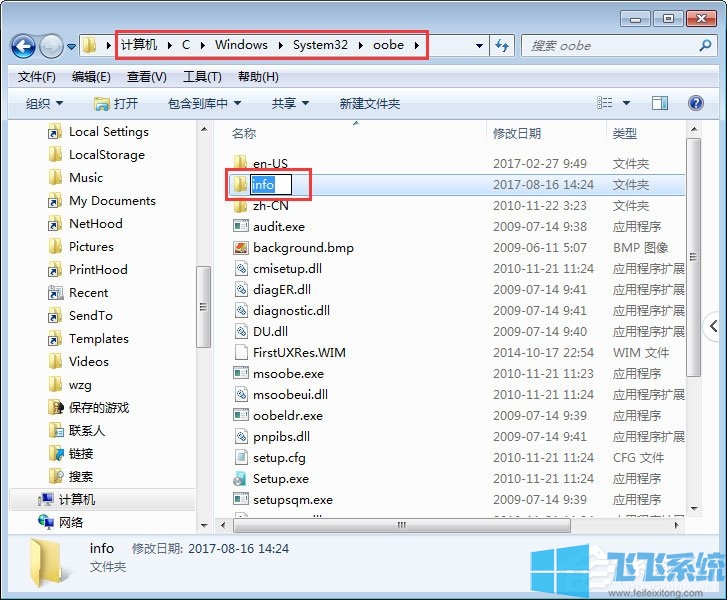Image resolution: width=727 pixels, height=600 pixels.
Task: Open the view options dropdown arrow
Action: pyautogui.click(x=626, y=103)
